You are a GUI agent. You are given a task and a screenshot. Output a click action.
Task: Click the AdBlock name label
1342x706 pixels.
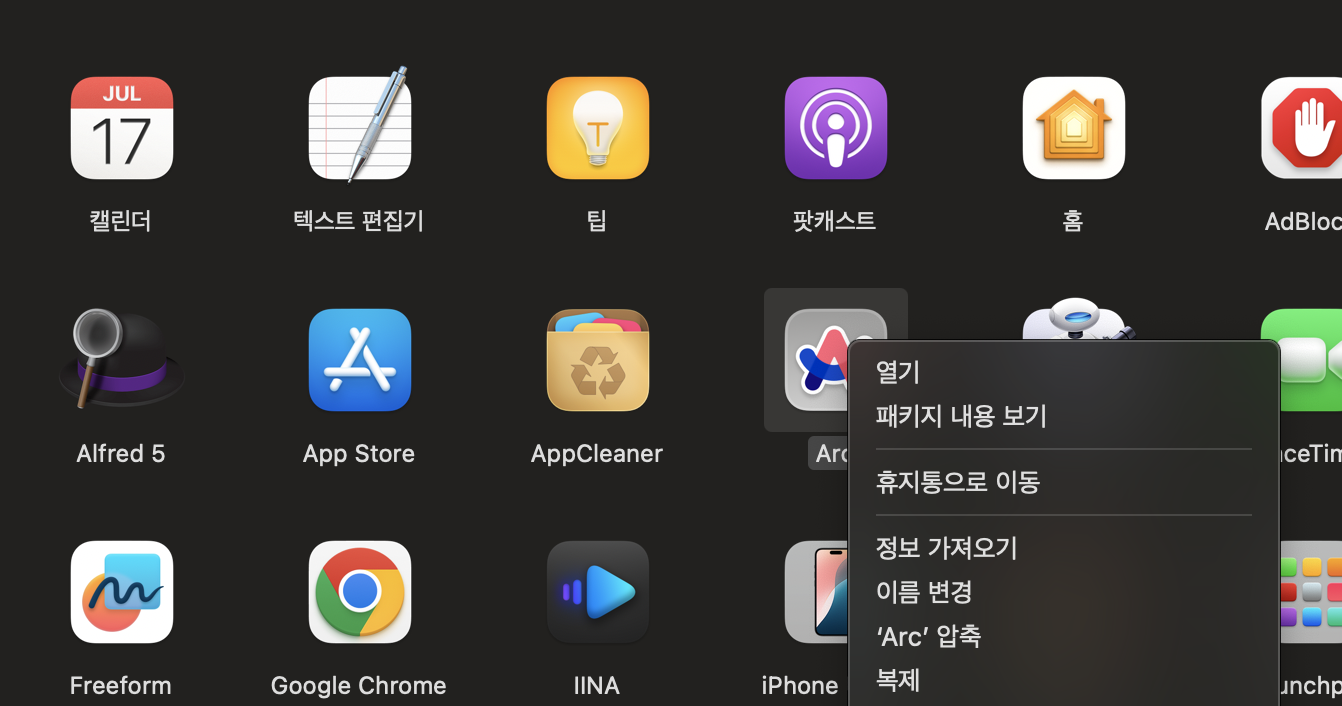1303,221
